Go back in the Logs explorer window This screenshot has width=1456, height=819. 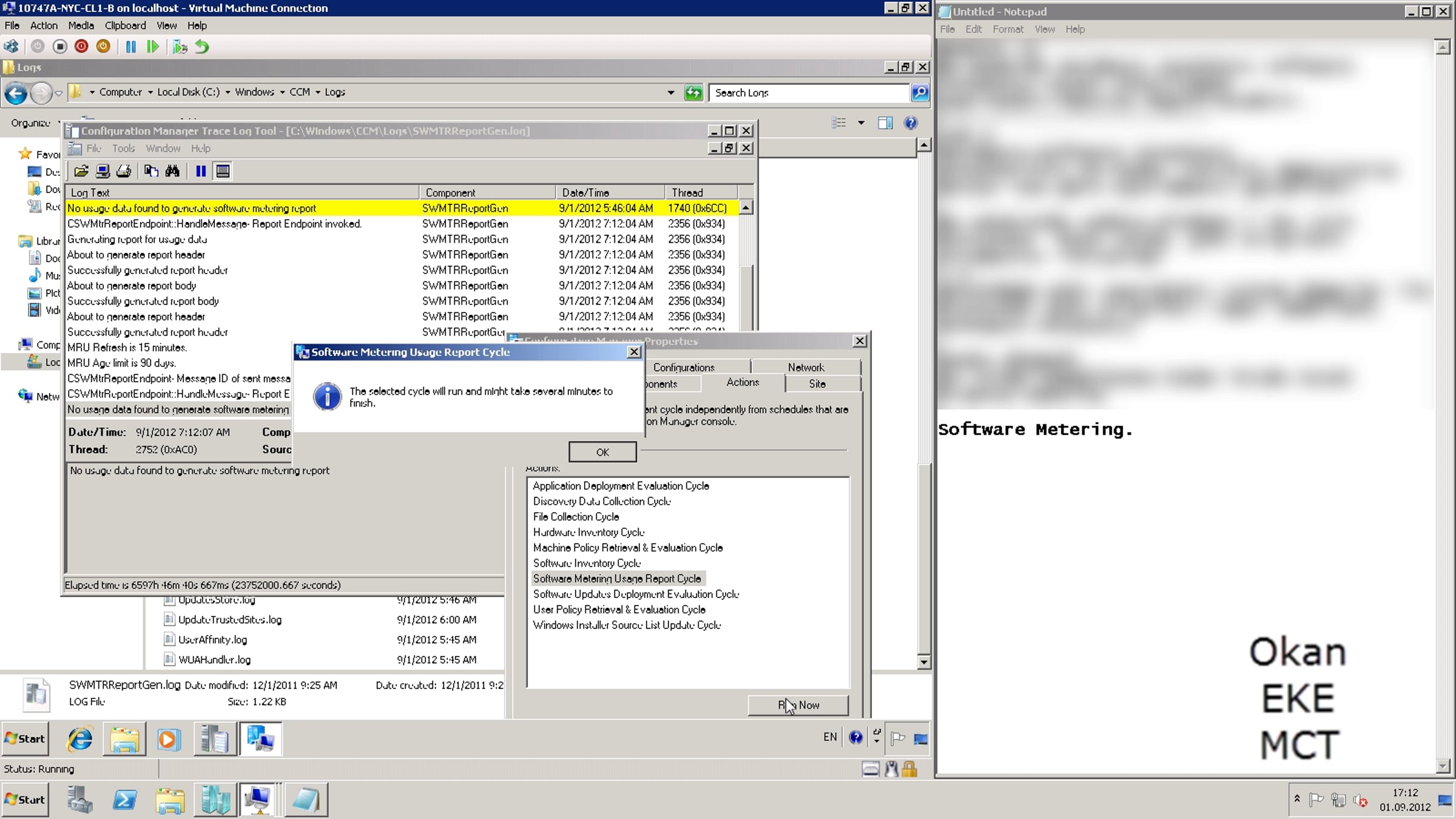16,93
